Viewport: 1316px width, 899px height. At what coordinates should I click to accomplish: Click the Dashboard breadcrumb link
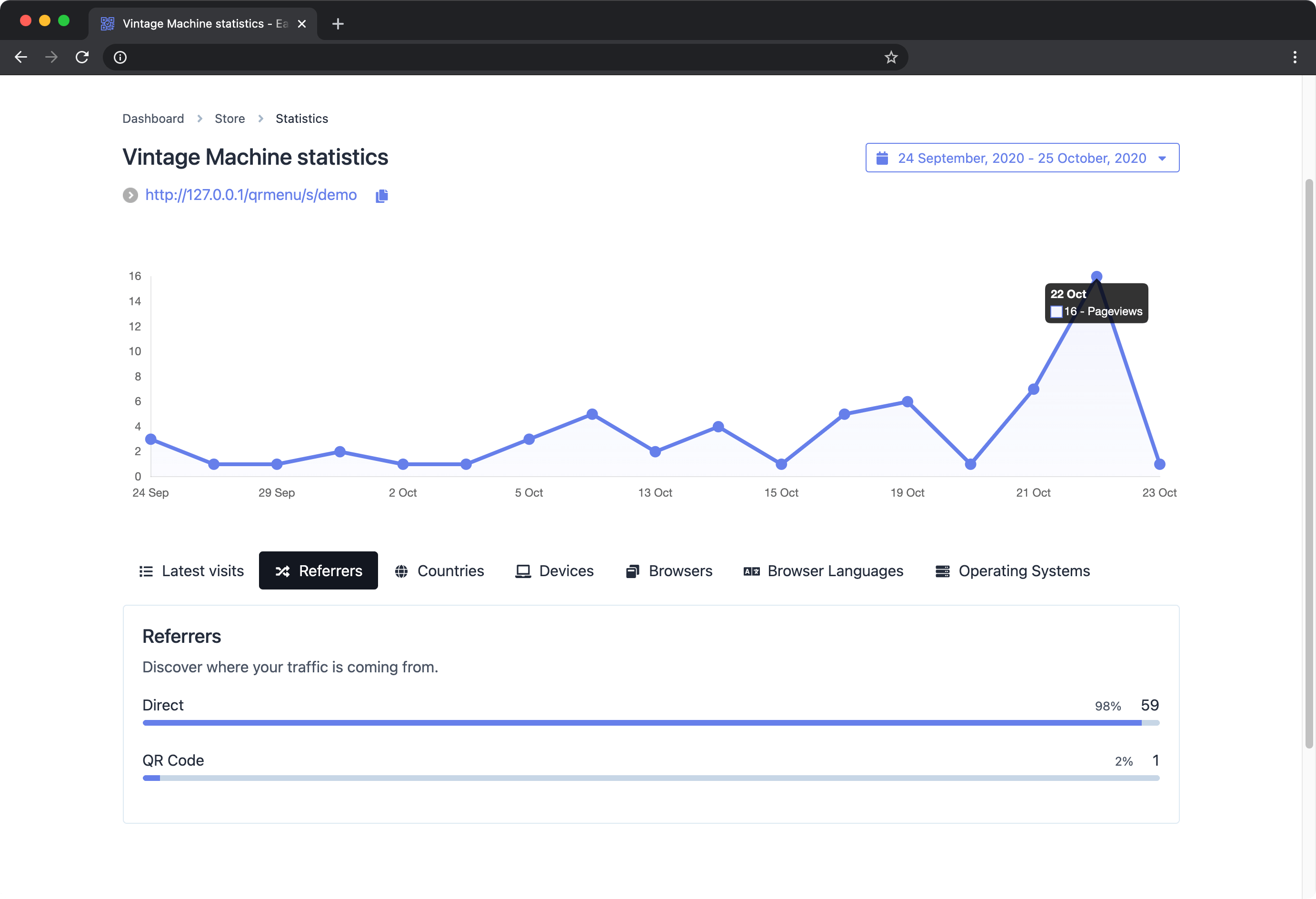(153, 118)
